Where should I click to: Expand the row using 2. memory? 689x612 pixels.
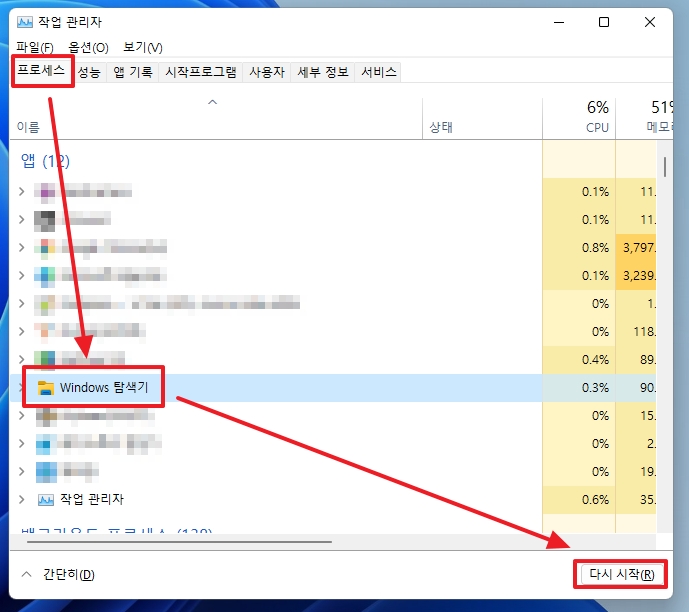coord(22,443)
